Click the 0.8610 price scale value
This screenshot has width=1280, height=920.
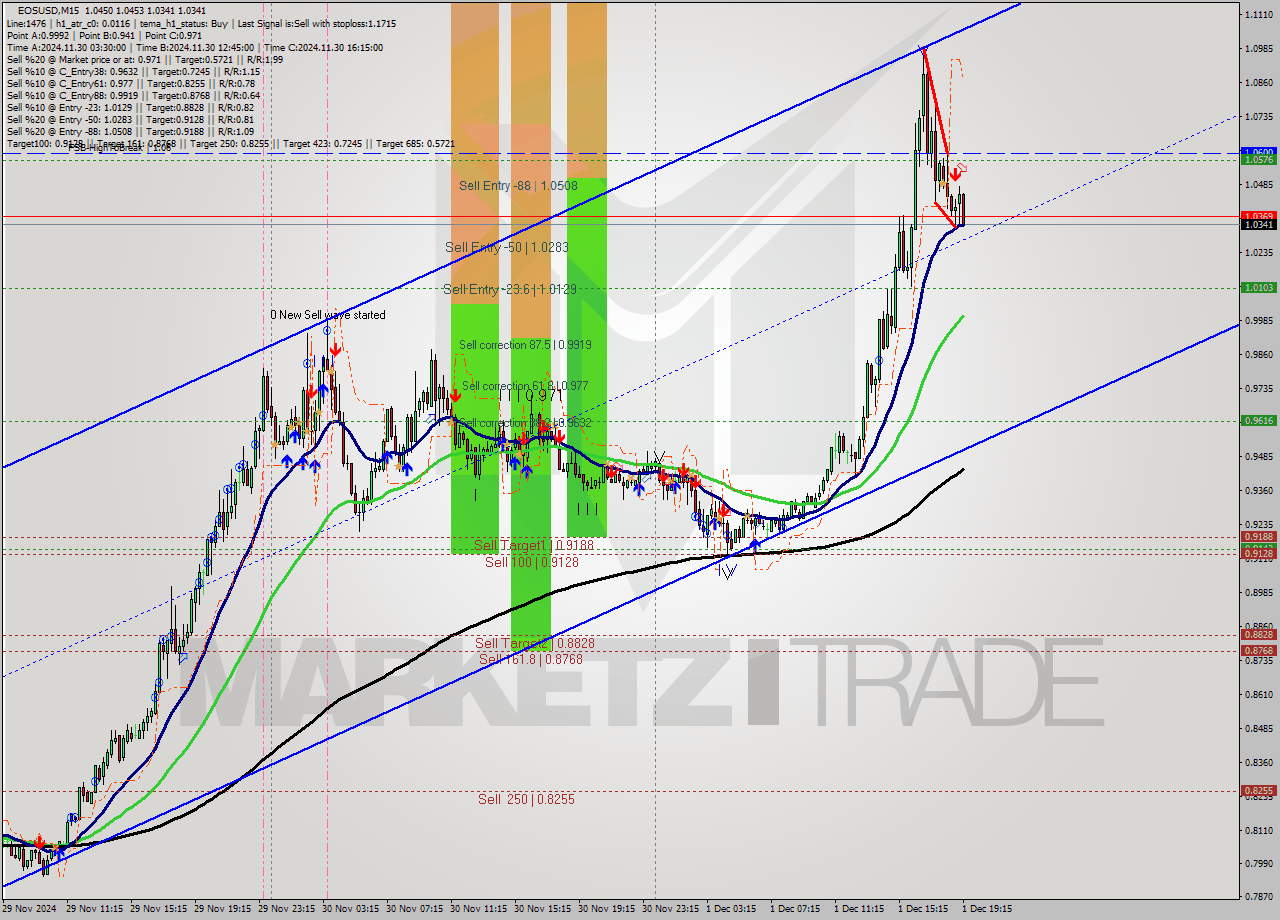click(1258, 694)
